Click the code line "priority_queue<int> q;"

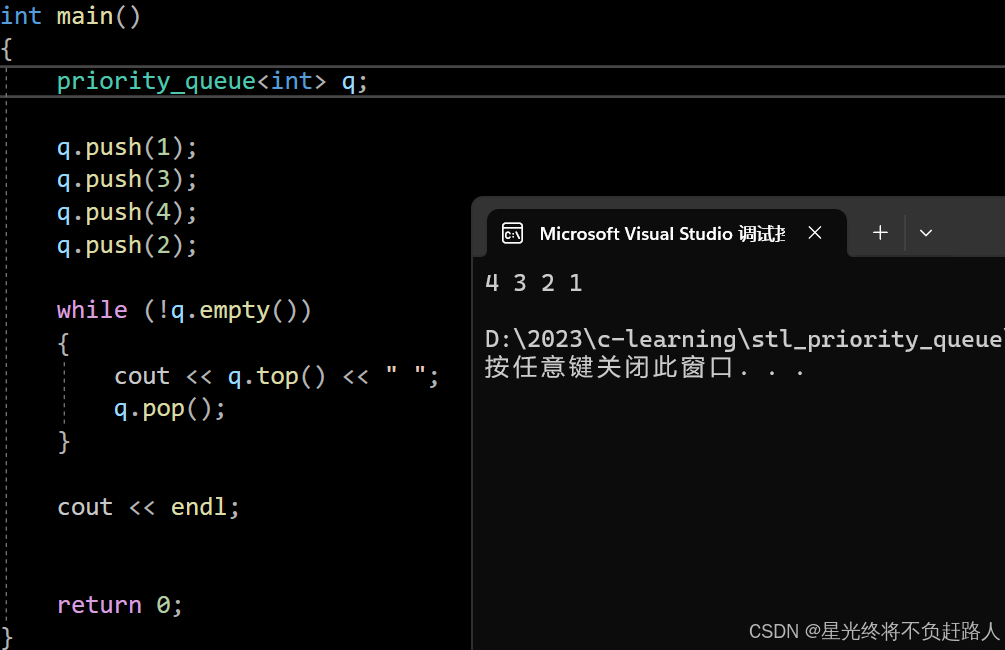point(212,81)
